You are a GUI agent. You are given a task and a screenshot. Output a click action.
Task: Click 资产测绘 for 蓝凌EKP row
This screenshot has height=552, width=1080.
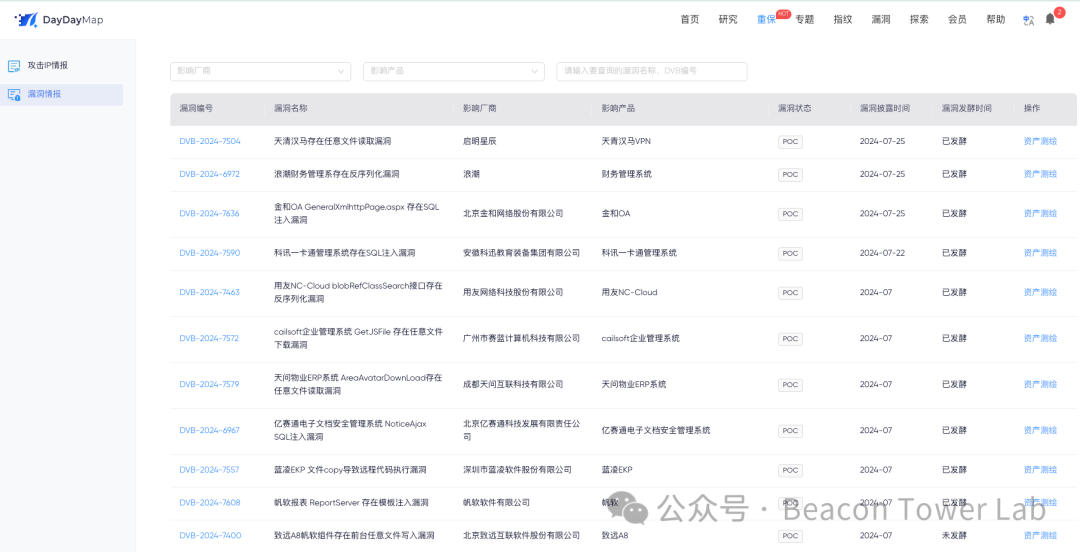point(1040,469)
